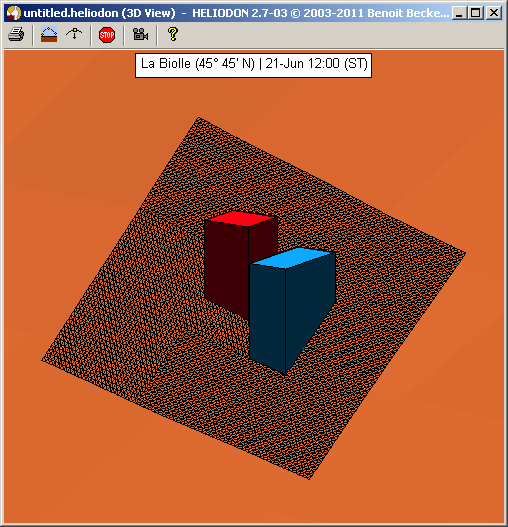Select the sun path horizon view icon
The image size is (508, 527).
coord(49,34)
